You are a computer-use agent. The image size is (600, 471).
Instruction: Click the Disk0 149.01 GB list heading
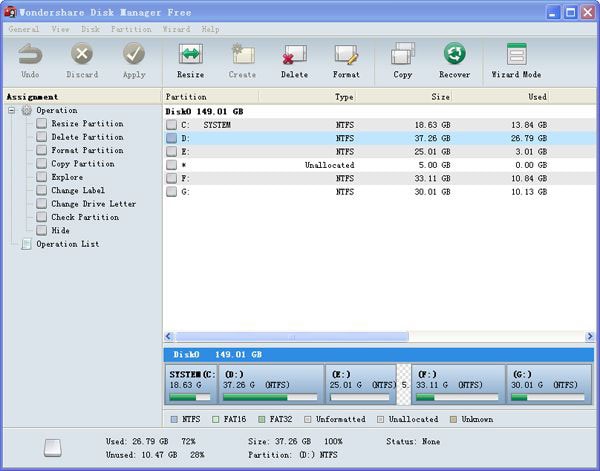(204, 112)
